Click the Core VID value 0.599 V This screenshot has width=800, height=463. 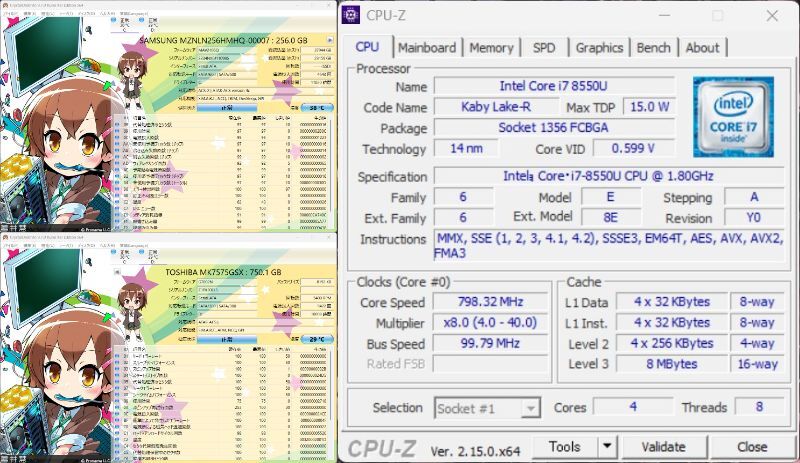click(633, 149)
